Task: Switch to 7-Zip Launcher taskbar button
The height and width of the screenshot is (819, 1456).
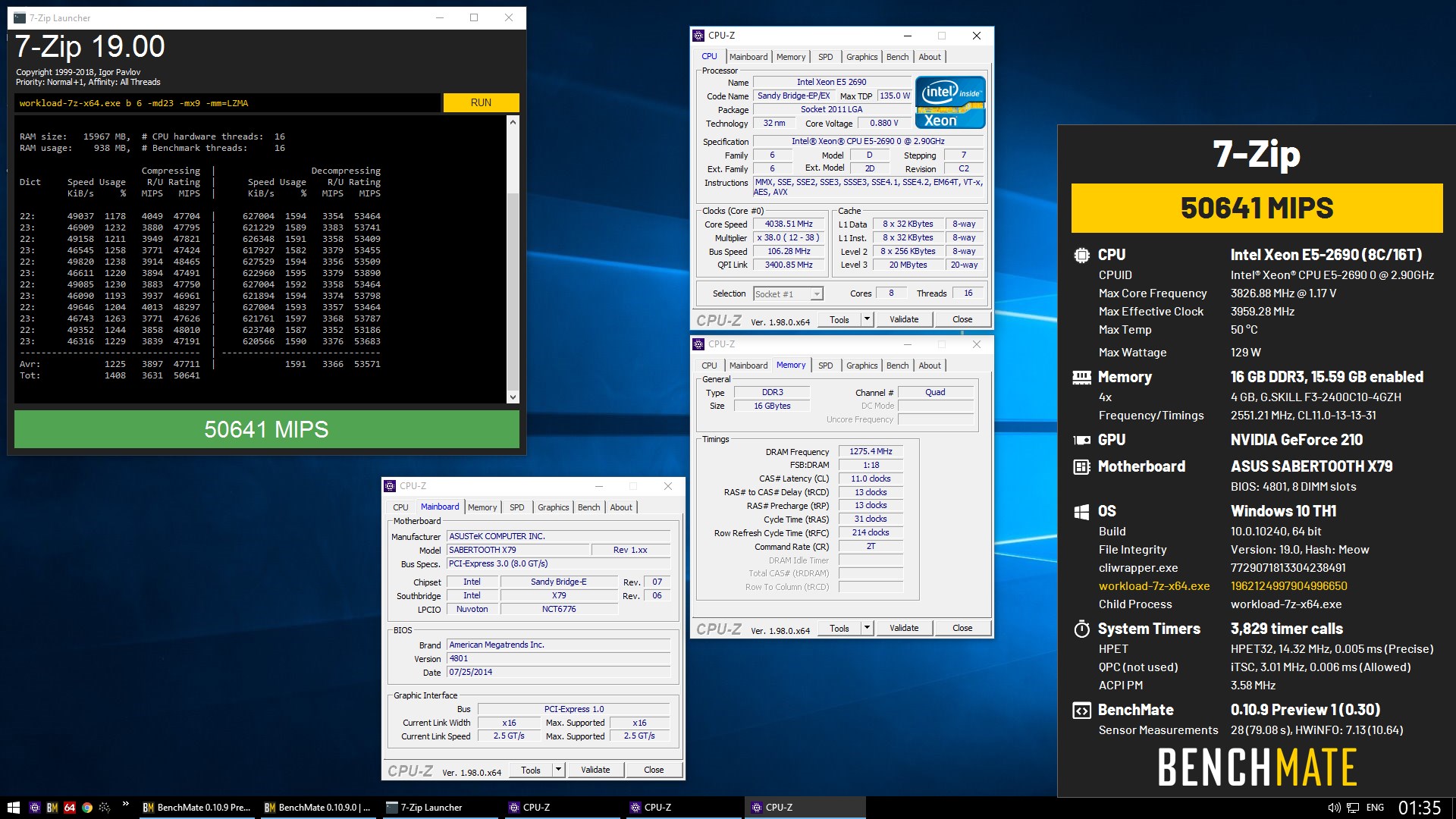Action: 440,808
